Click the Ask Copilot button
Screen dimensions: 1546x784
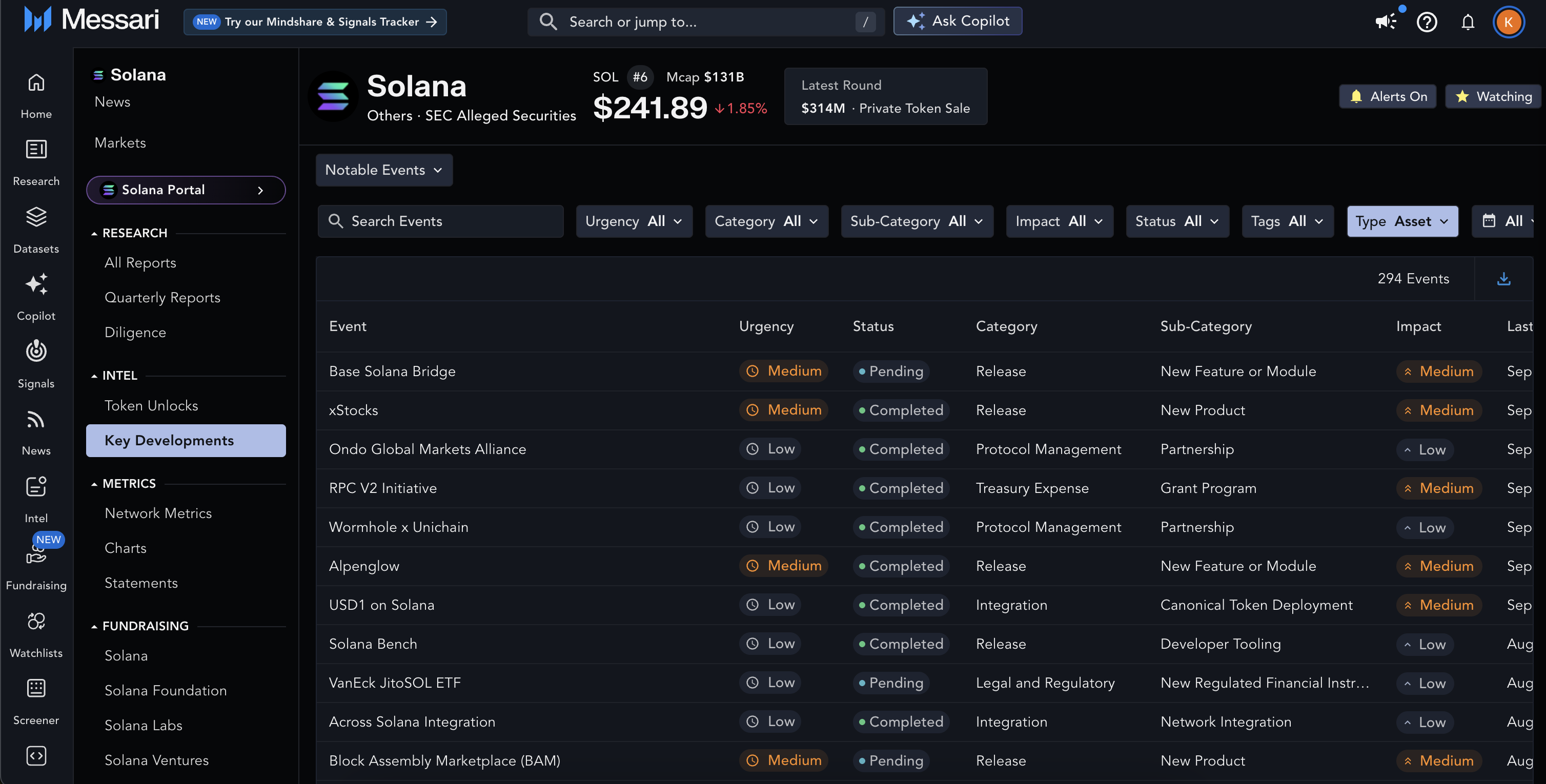tap(957, 21)
